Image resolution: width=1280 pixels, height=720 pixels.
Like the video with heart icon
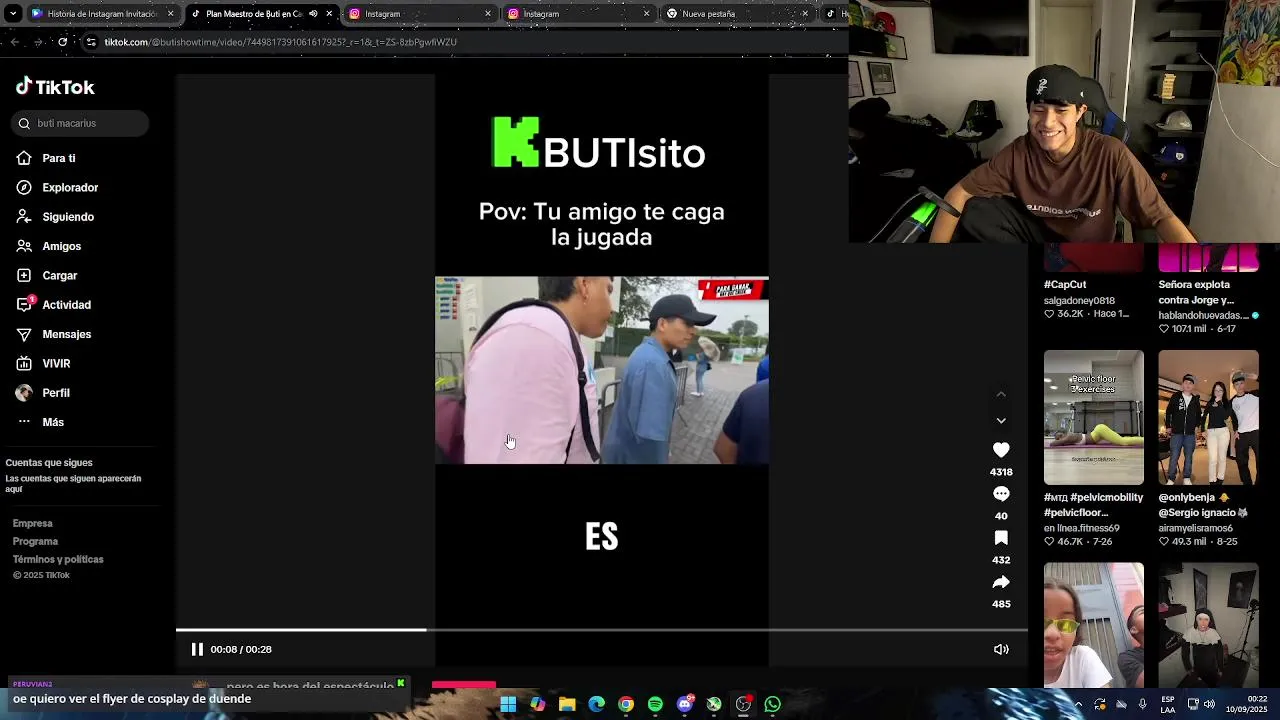click(1001, 451)
